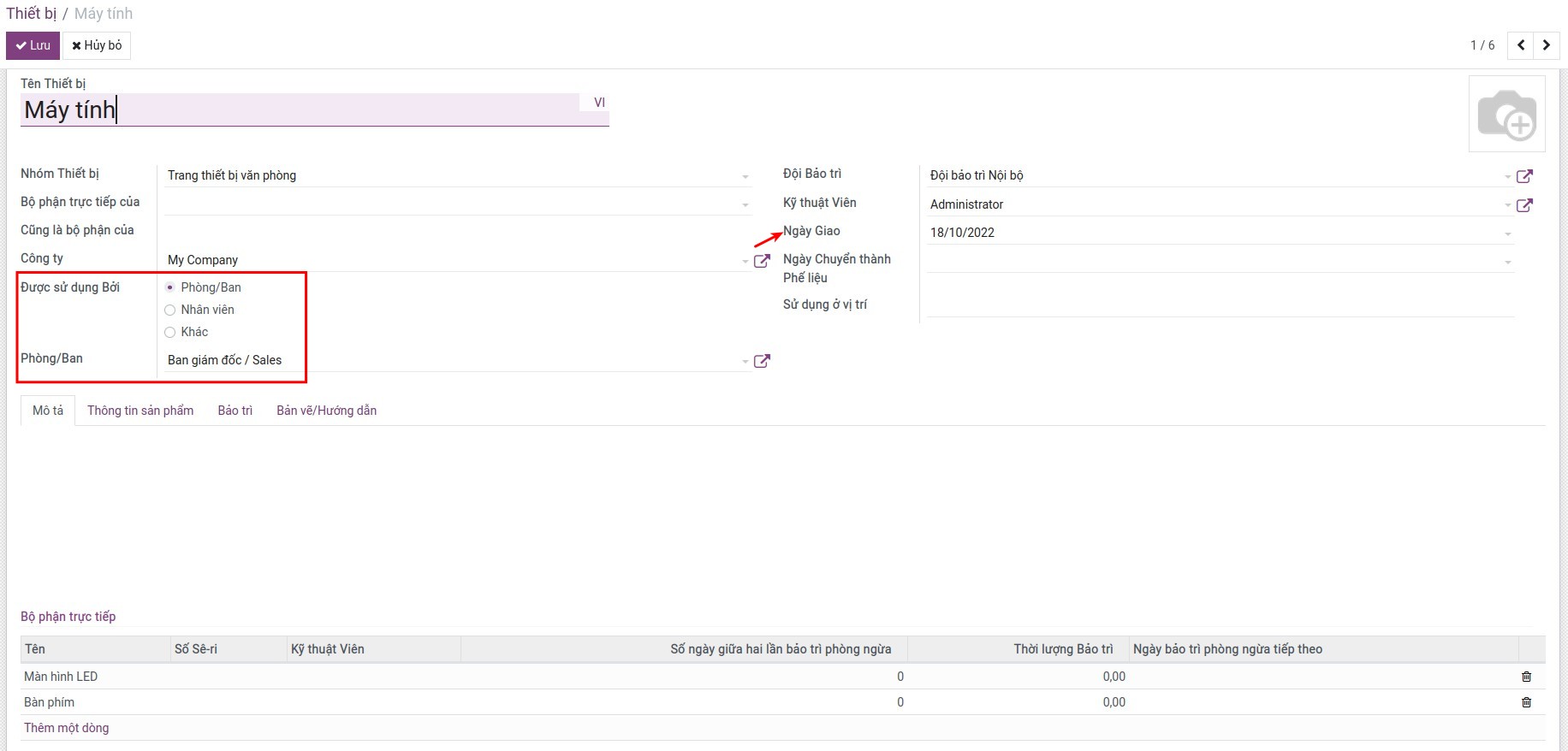Open external link for Phòng/Ban field
Viewport: 1568px width, 751px height.
click(x=761, y=361)
